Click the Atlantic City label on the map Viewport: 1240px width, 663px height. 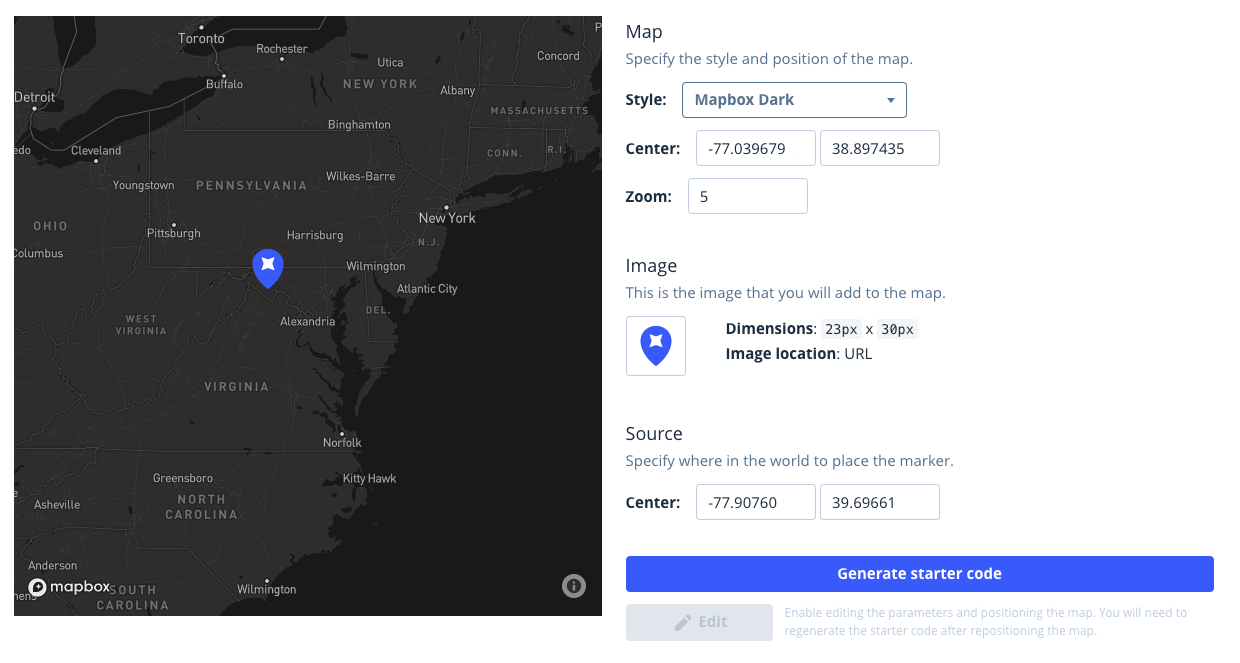[x=426, y=288]
